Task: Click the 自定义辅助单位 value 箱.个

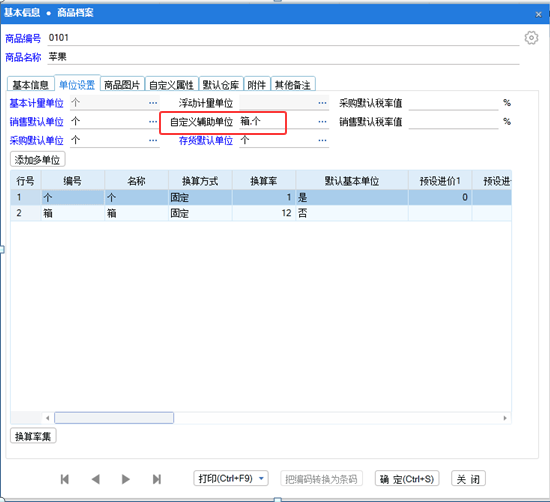Action: coord(250,121)
